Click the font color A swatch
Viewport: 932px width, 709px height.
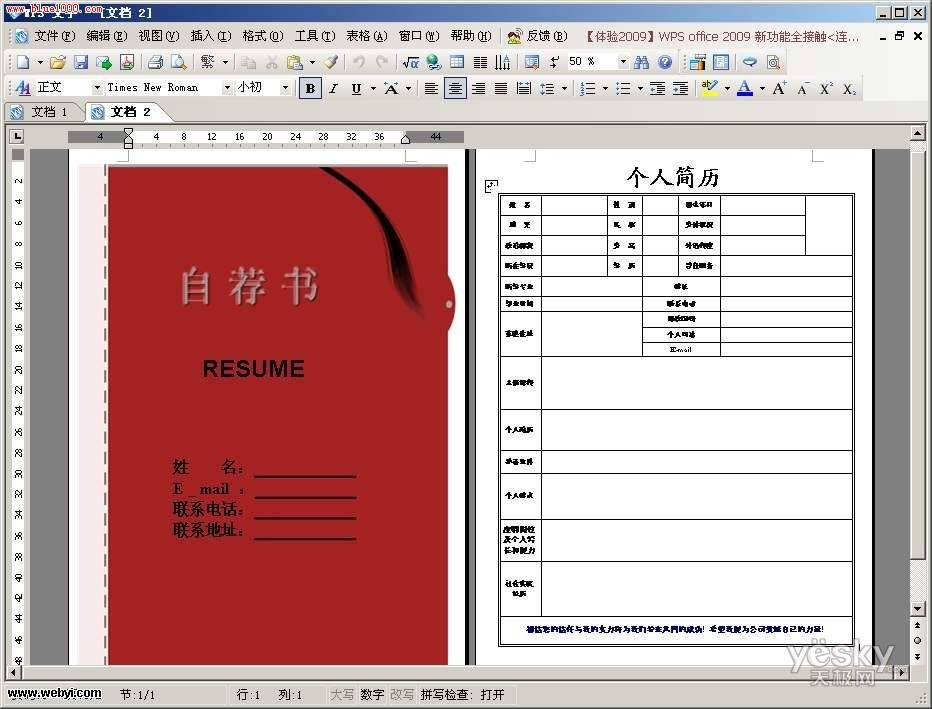point(743,88)
